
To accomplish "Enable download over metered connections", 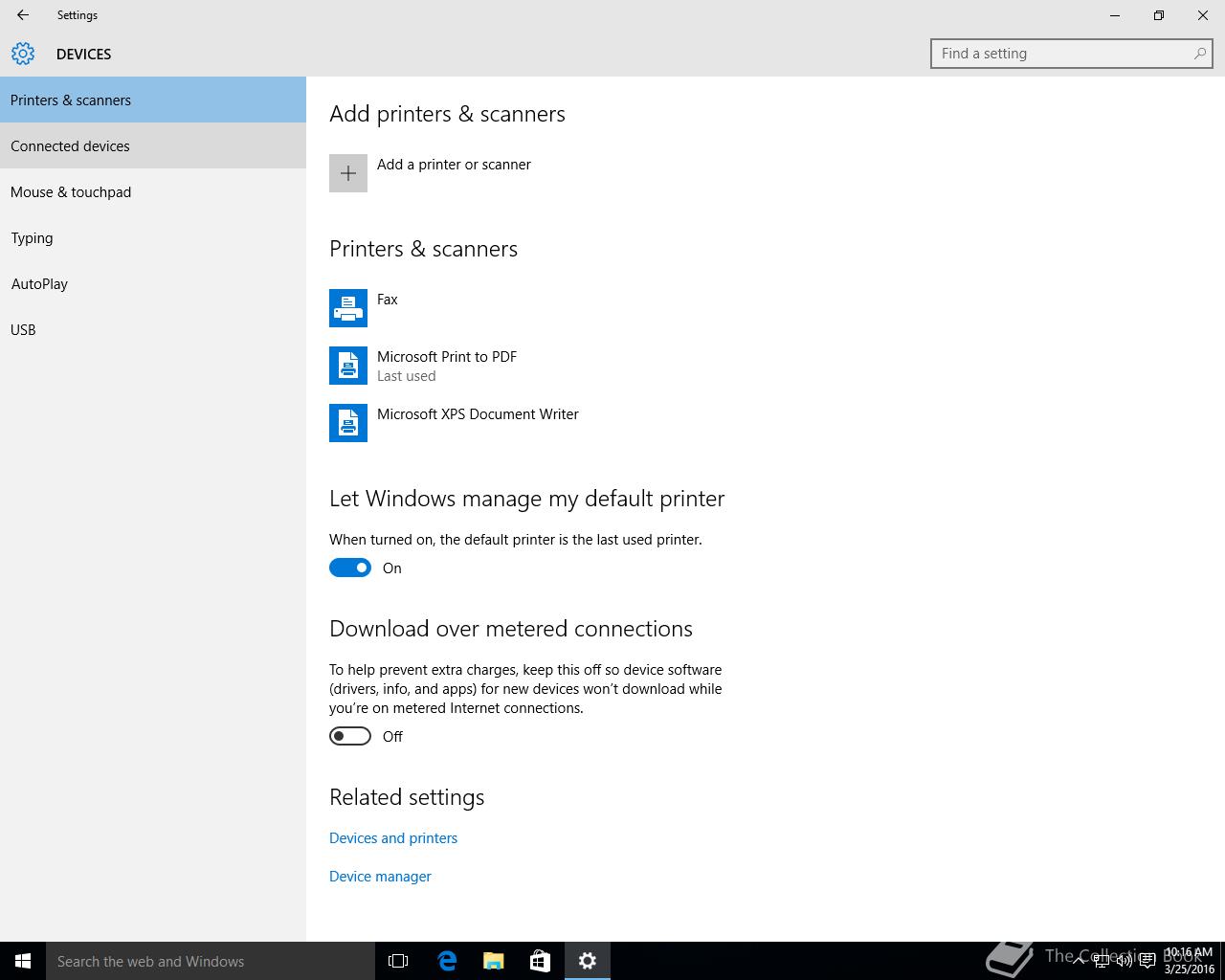I will click(350, 736).
